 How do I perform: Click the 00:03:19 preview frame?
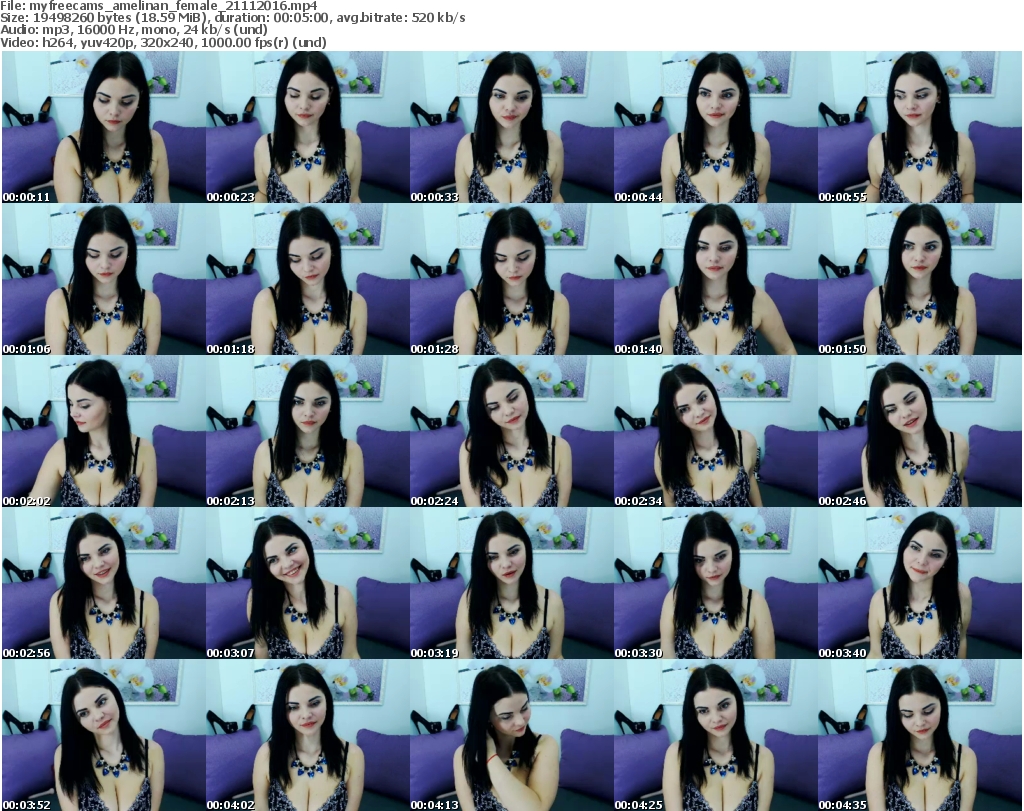click(x=511, y=583)
